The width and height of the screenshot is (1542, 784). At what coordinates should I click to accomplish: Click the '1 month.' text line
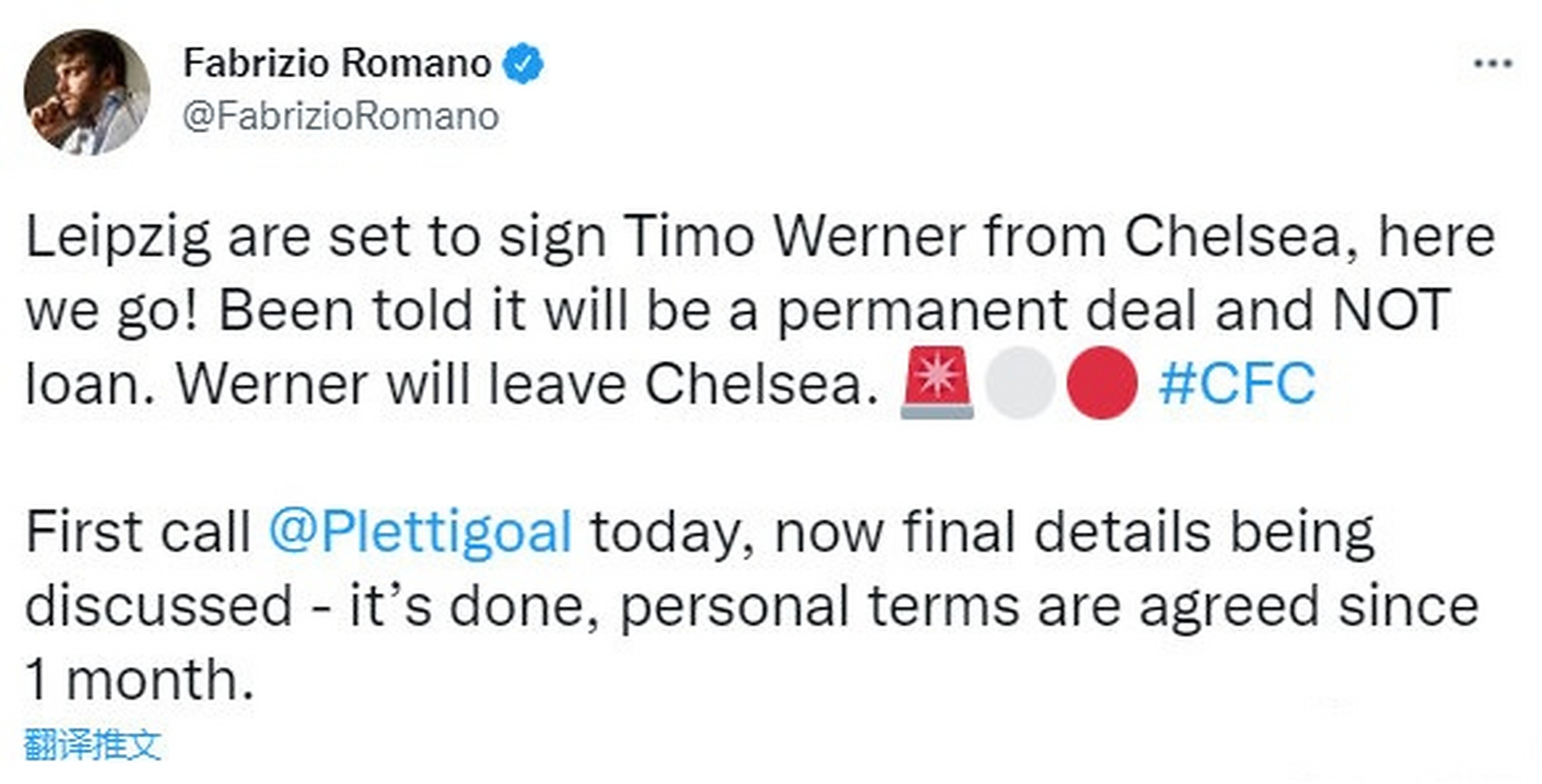tap(139, 680)
